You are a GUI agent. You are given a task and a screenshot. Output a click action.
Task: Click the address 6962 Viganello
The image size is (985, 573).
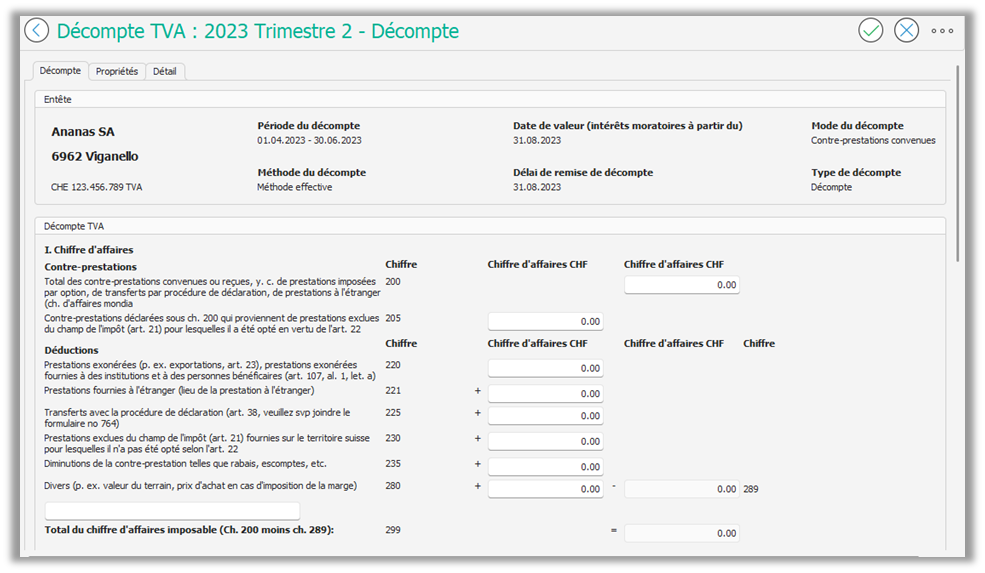pyautogui.click(x=95, y=156)
